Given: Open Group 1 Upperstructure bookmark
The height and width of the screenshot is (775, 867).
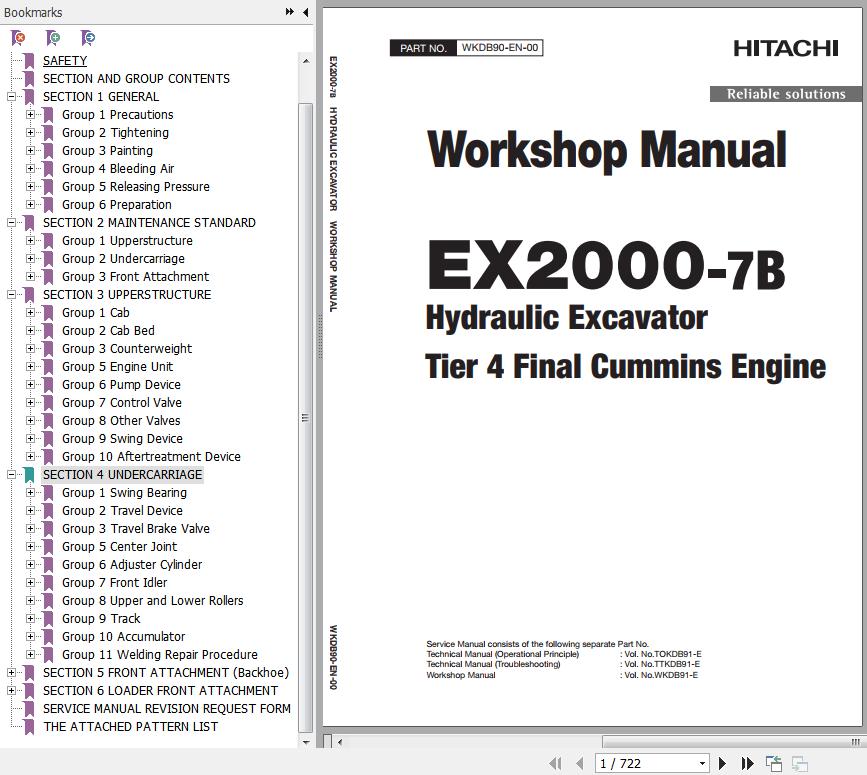Looking at the screenshot, I should (127, 240).
